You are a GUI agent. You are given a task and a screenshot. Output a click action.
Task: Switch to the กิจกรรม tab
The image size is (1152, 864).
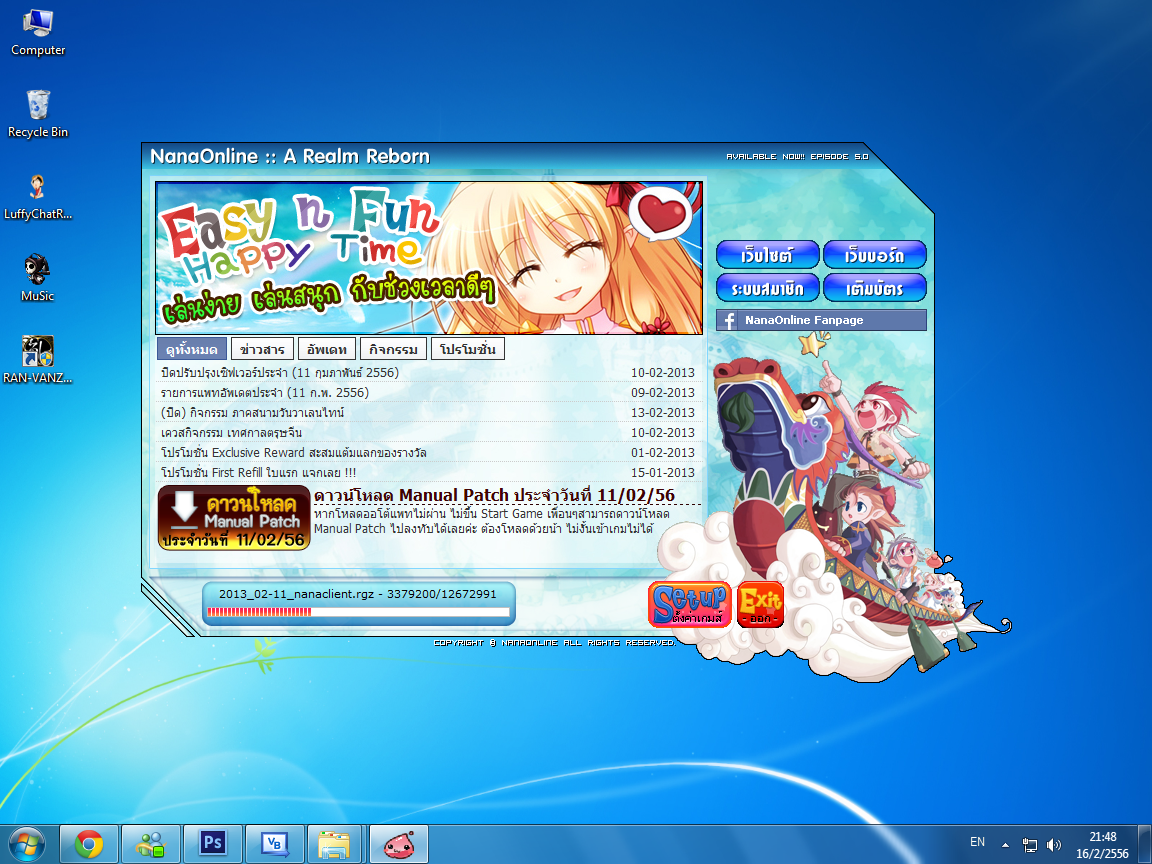point(393,349)
